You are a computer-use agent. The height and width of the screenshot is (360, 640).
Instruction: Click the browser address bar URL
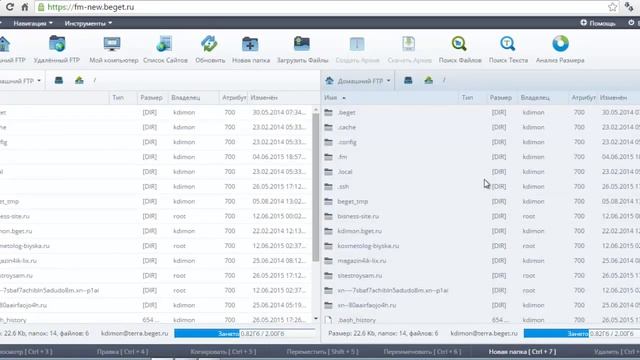point(91,7)
